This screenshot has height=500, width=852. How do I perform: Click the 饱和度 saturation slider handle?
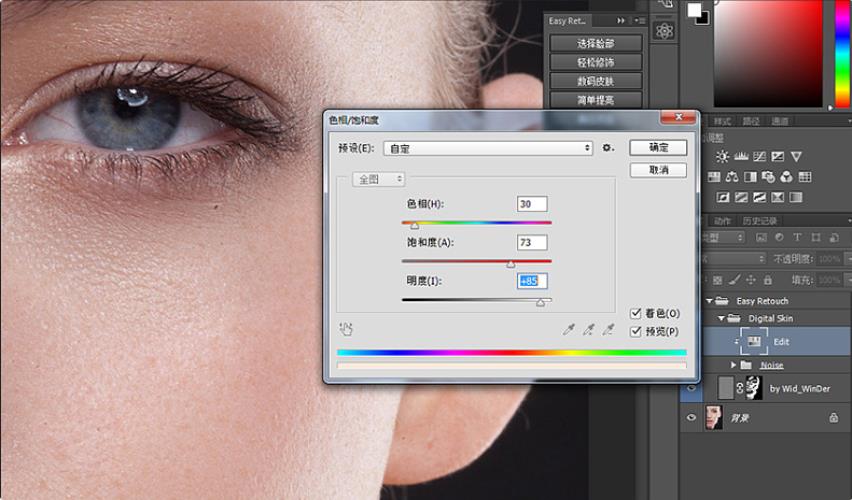click(x=511, y=264)
